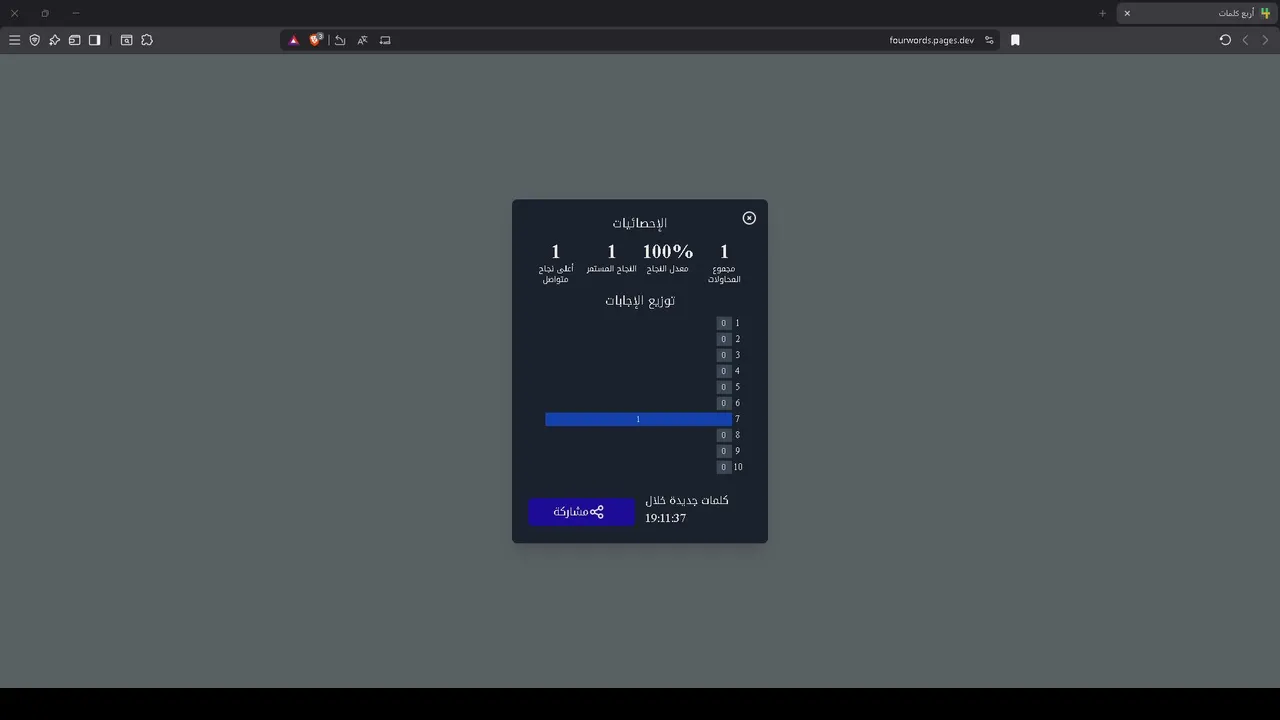
Task: Click the أعلى نجاح متواصل label
Action: (556, 274)
